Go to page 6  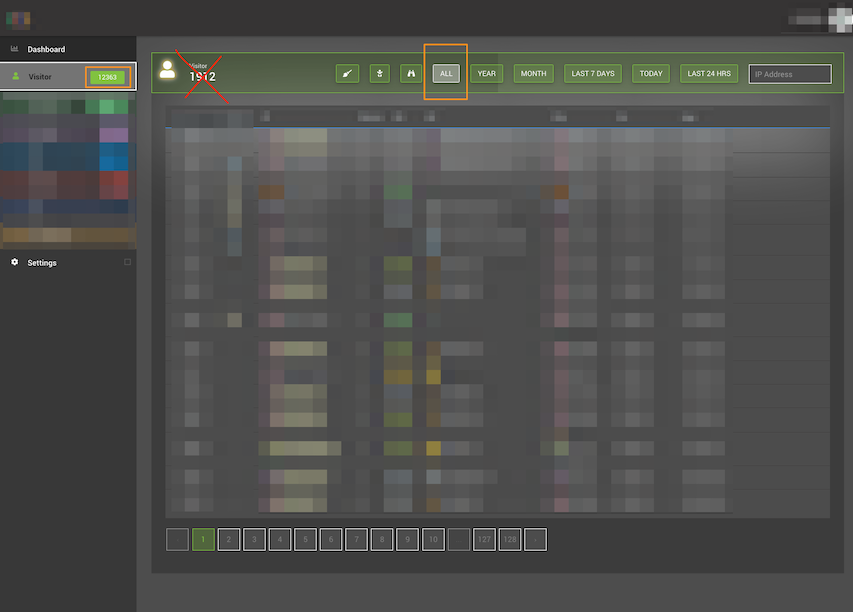tap(331, 540)
